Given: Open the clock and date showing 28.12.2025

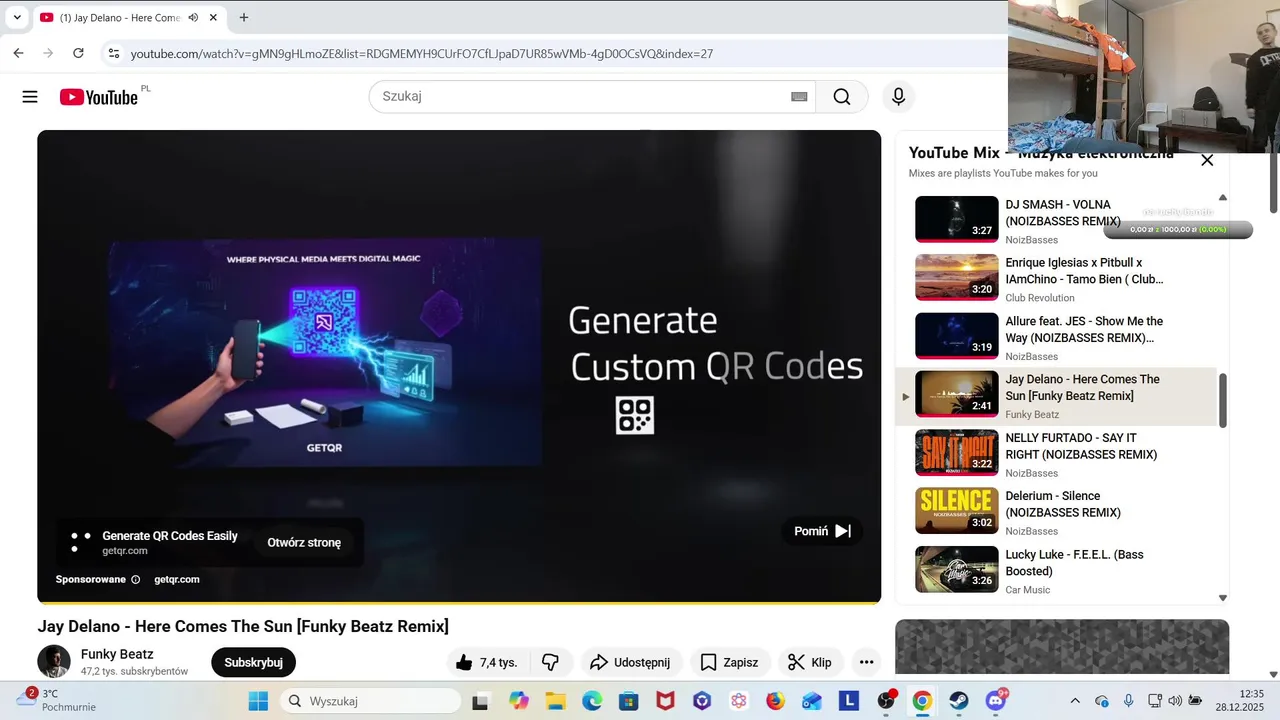Looking at the screenshot, I should pos(1240,700).
